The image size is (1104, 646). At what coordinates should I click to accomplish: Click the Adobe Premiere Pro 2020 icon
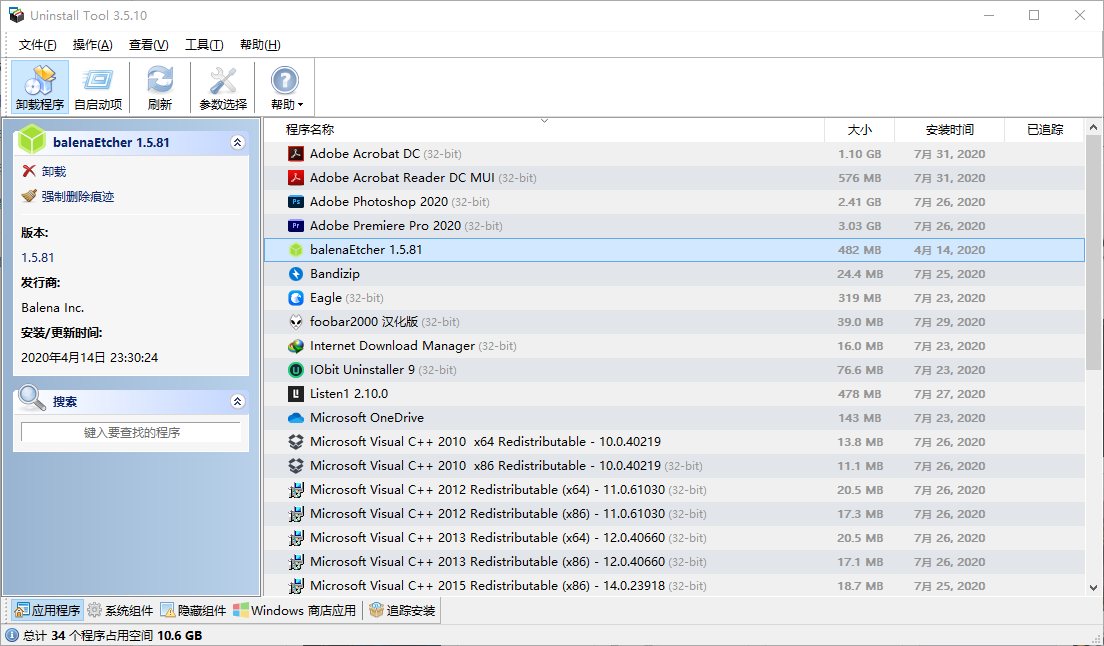pyautogui.click(x=296, y=225)
